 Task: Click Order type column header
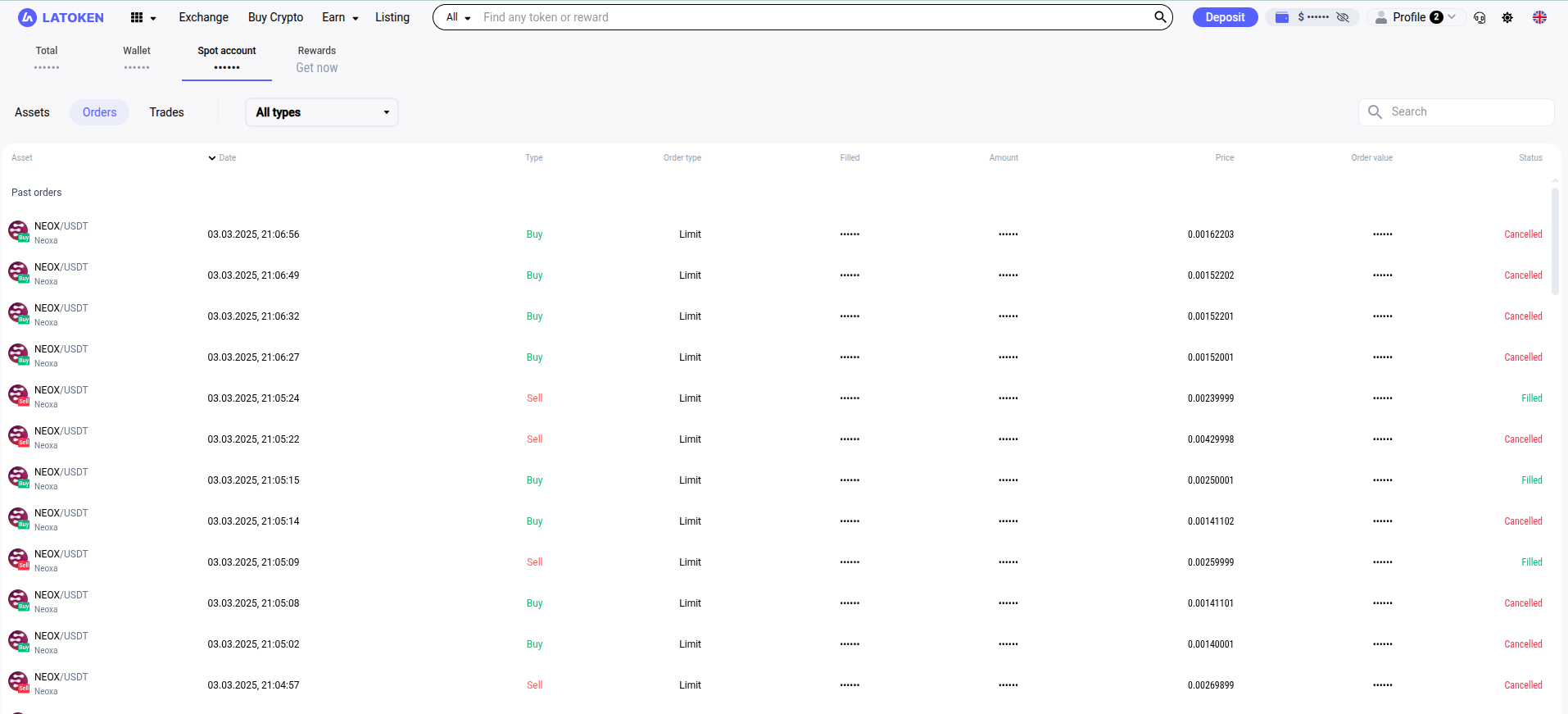point(682,157)
